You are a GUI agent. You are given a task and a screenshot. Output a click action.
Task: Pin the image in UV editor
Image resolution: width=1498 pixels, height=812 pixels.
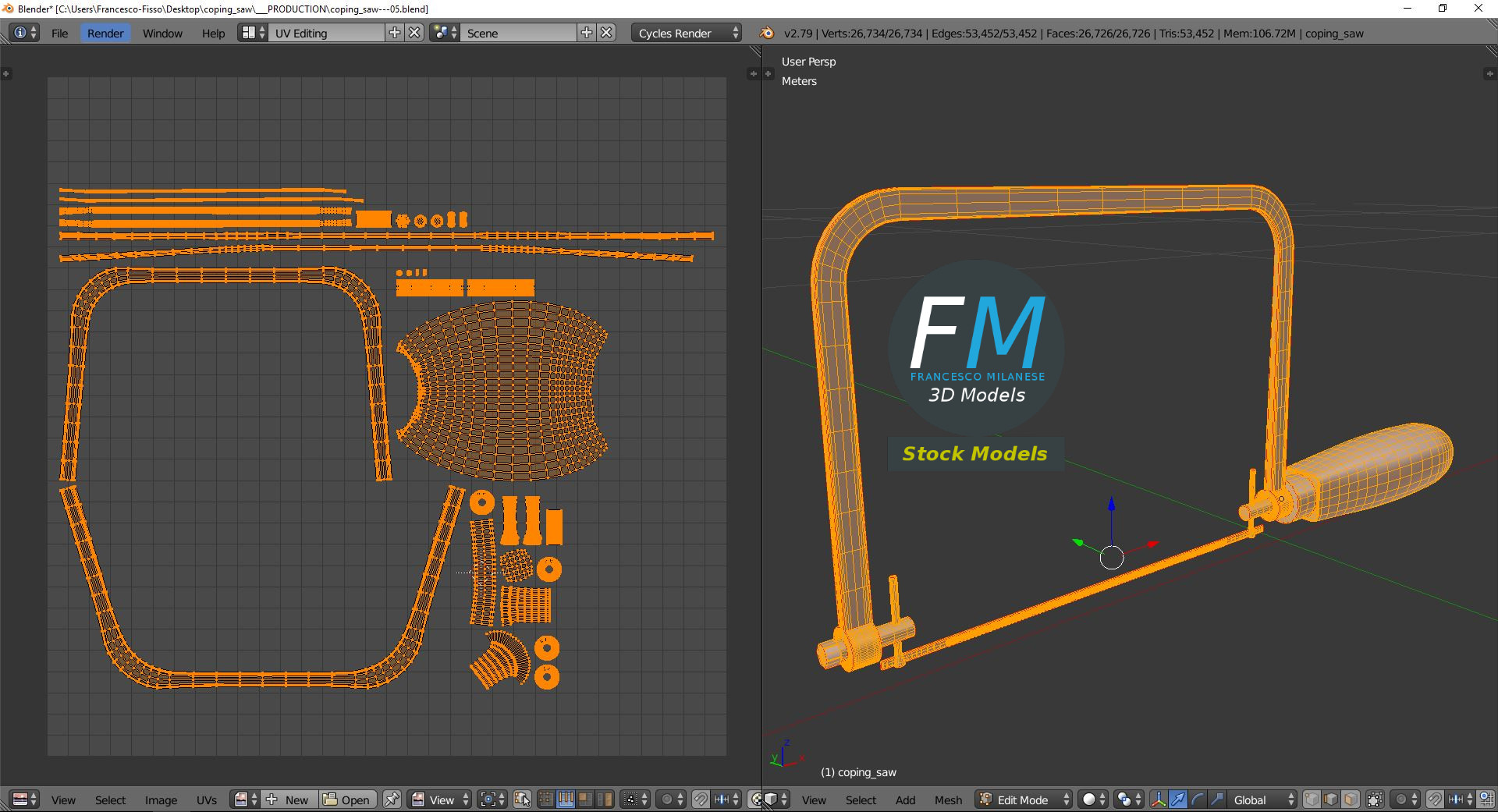pos(392,800)
